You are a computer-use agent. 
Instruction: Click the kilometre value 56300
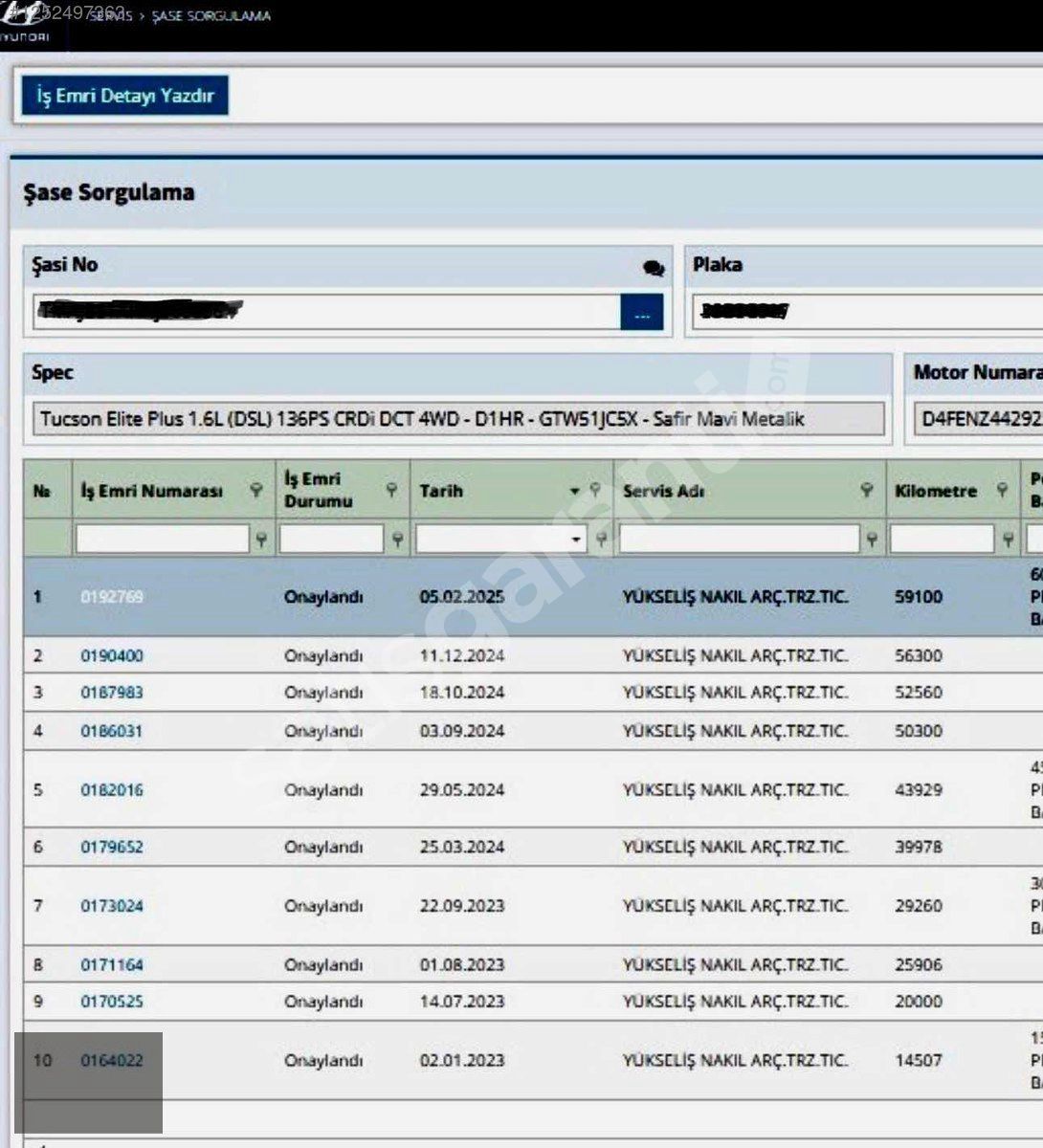[919, 655]
